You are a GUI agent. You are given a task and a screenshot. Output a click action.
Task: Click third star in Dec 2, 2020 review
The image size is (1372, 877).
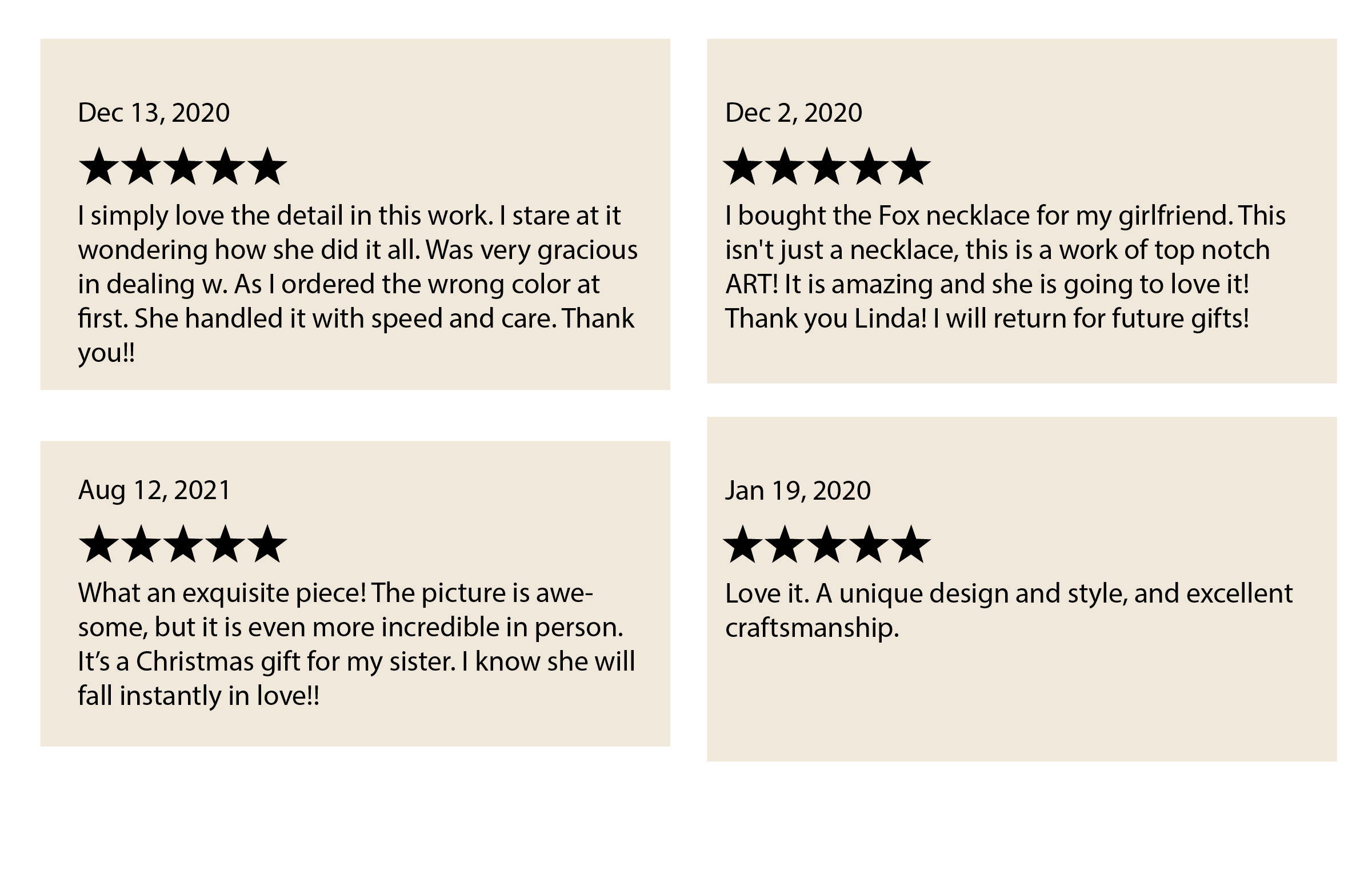coord(827,166)
